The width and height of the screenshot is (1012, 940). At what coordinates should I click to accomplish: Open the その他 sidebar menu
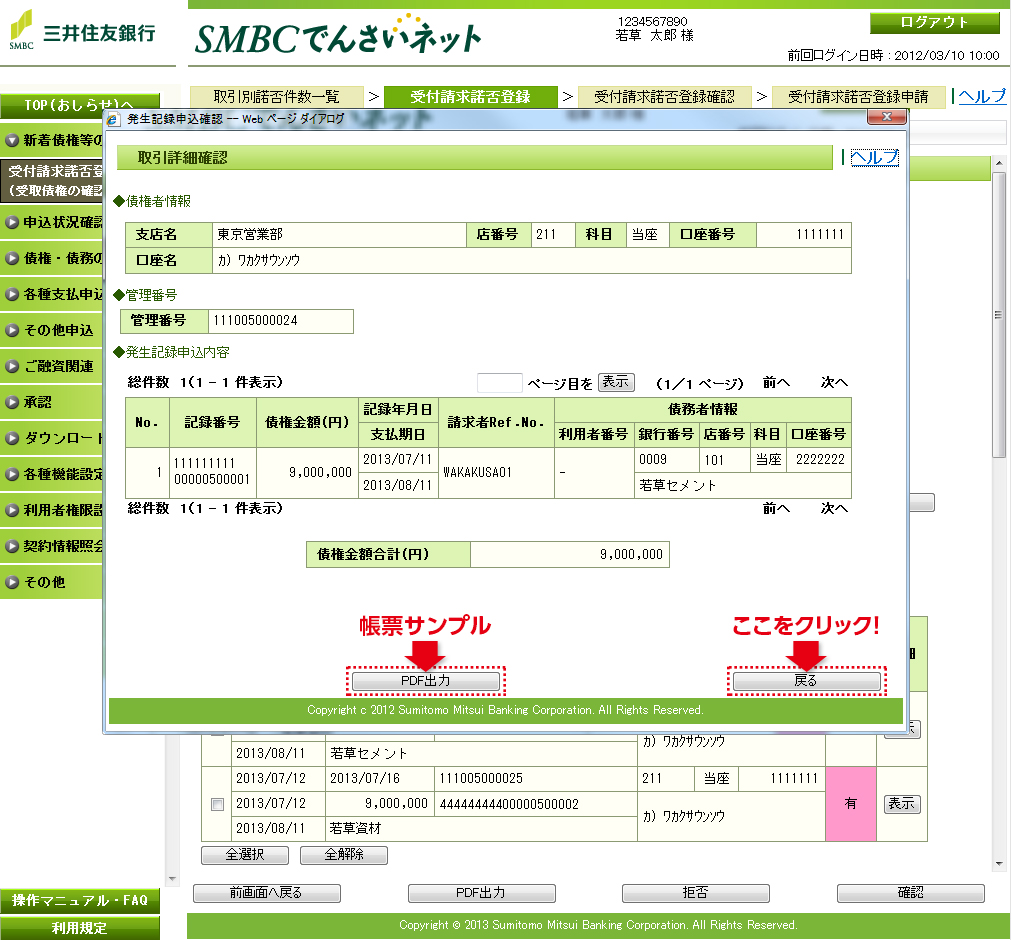(52, 582)
